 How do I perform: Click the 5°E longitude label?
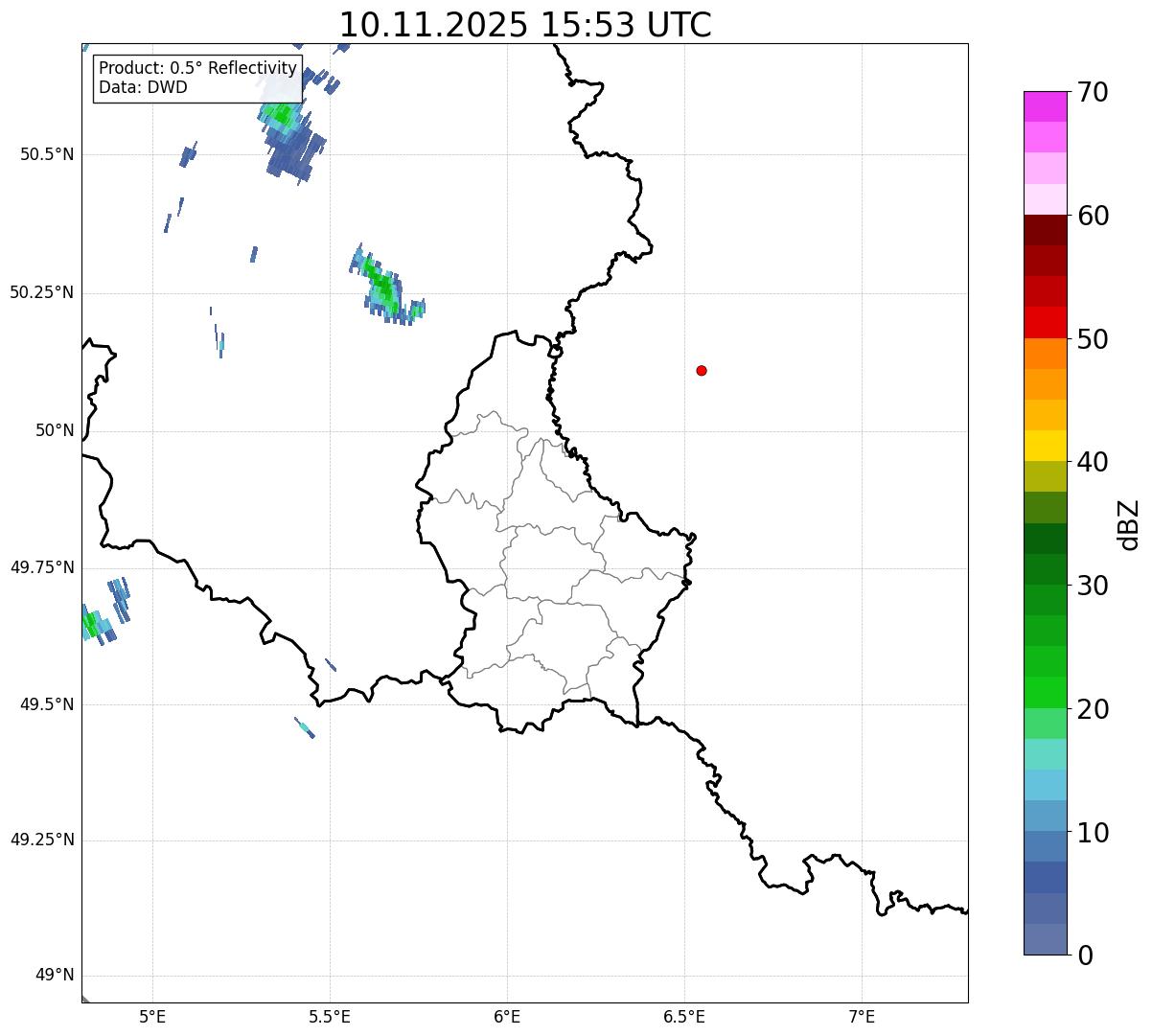pyautogui.click(x=152, y=1016)
